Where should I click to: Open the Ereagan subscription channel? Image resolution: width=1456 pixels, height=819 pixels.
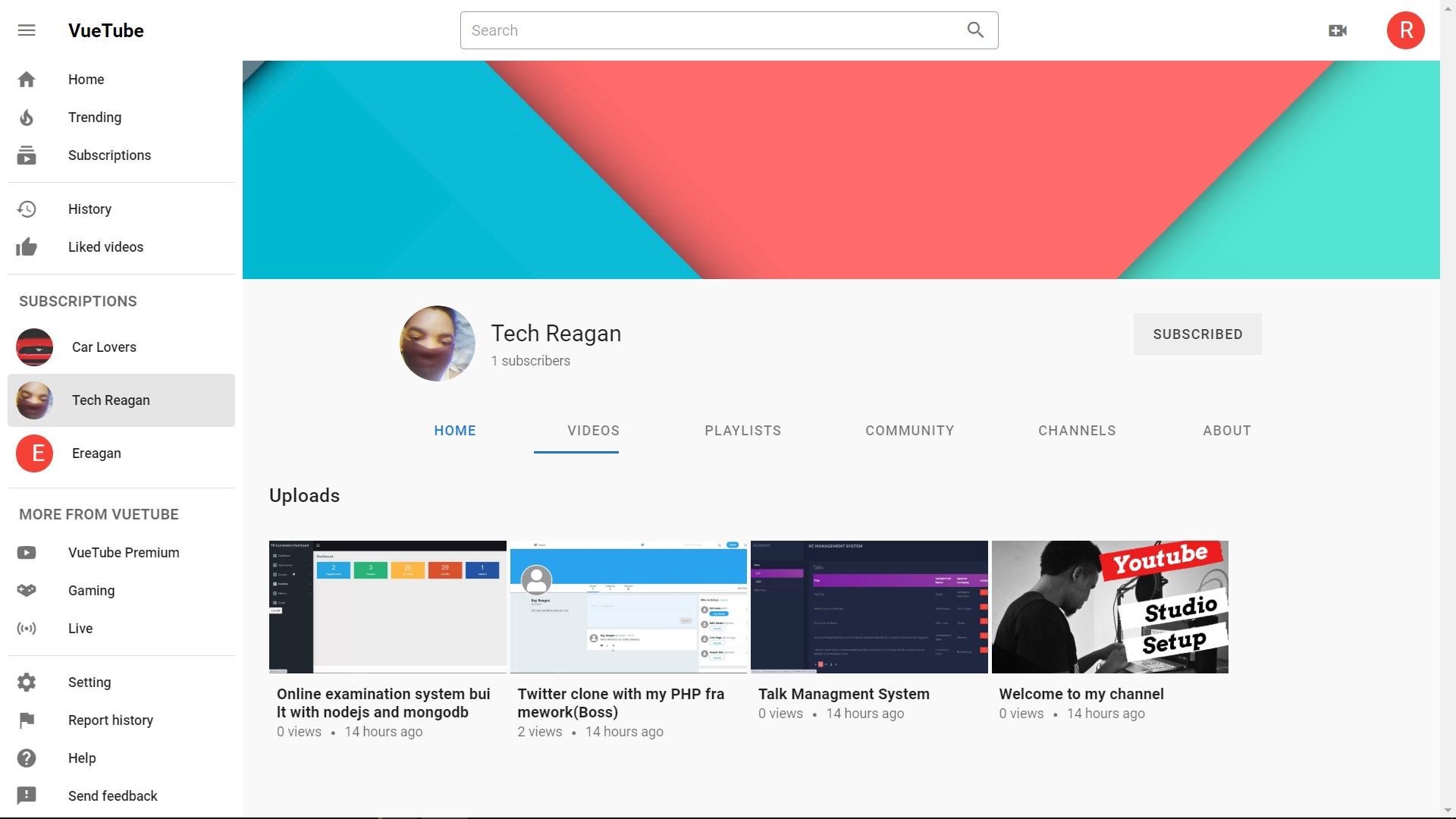pos(96,453)
